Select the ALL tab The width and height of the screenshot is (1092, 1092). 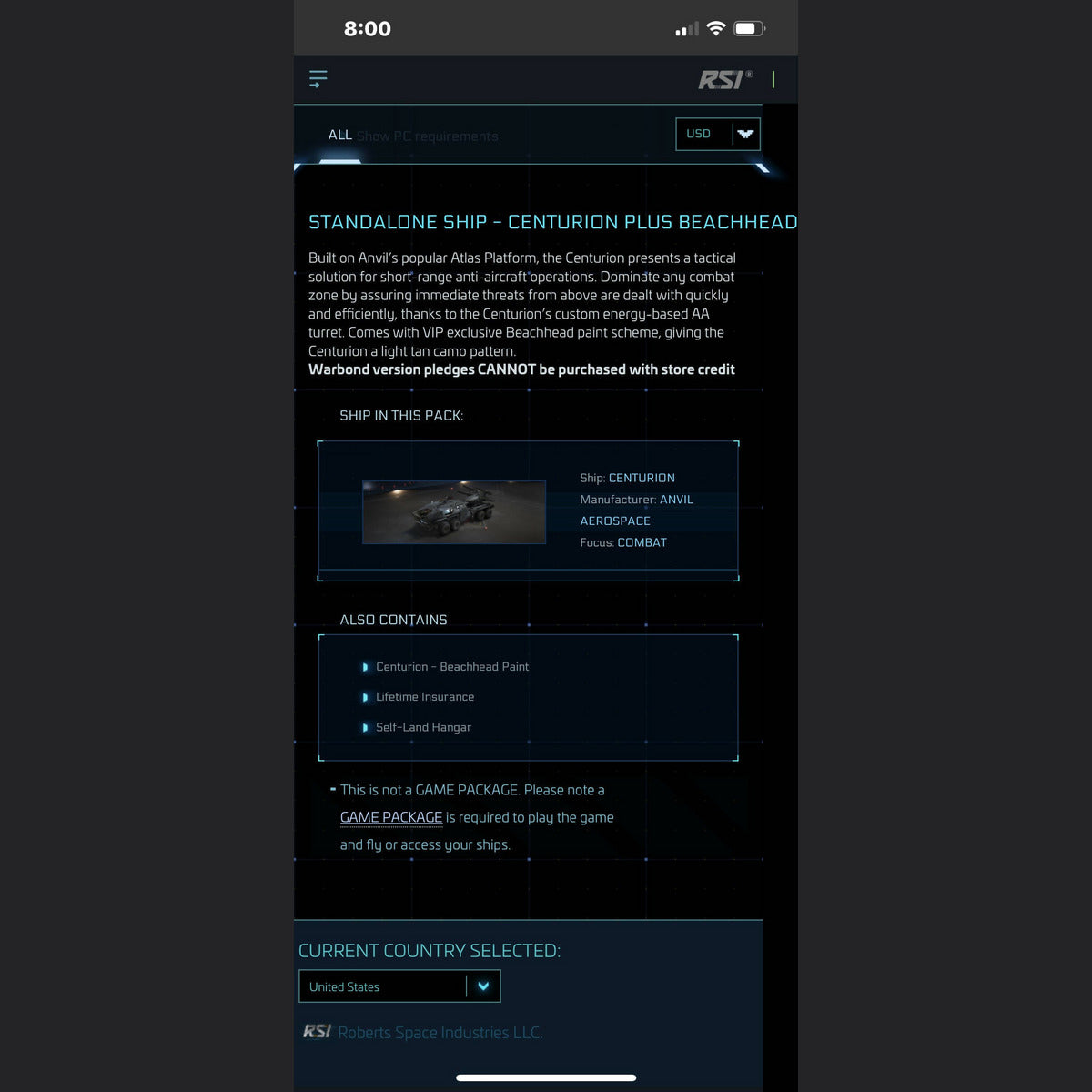(339, 135)
